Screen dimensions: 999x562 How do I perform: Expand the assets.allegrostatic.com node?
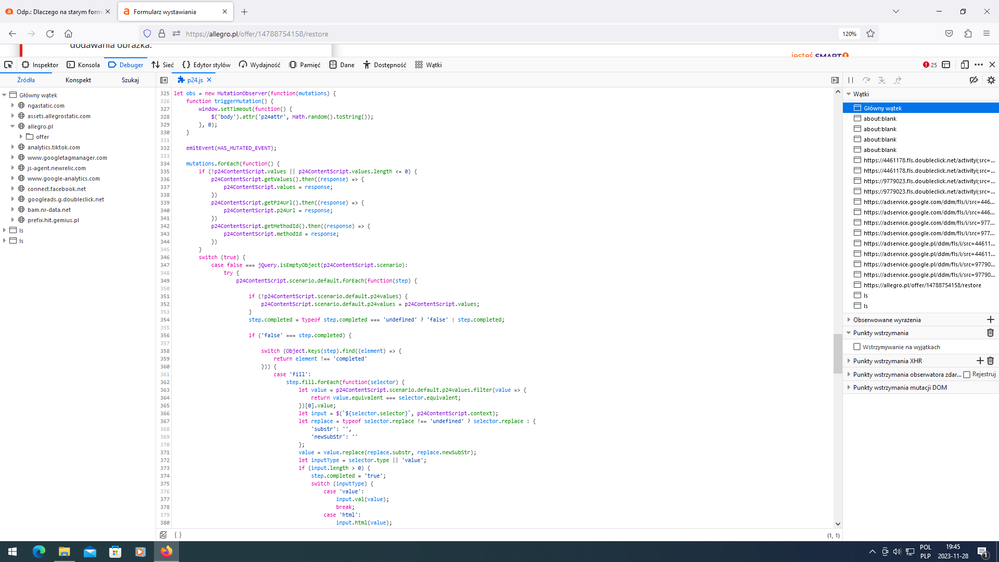[12, 116]
